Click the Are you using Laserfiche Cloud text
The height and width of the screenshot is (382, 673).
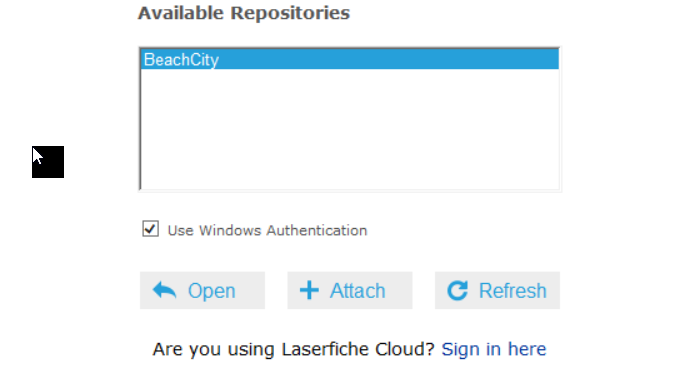[x=294, y=349]
